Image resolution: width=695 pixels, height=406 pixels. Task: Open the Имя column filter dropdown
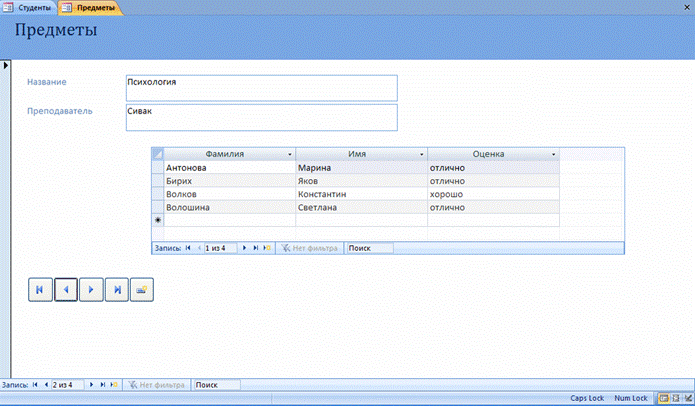click(x=422, y=154)
